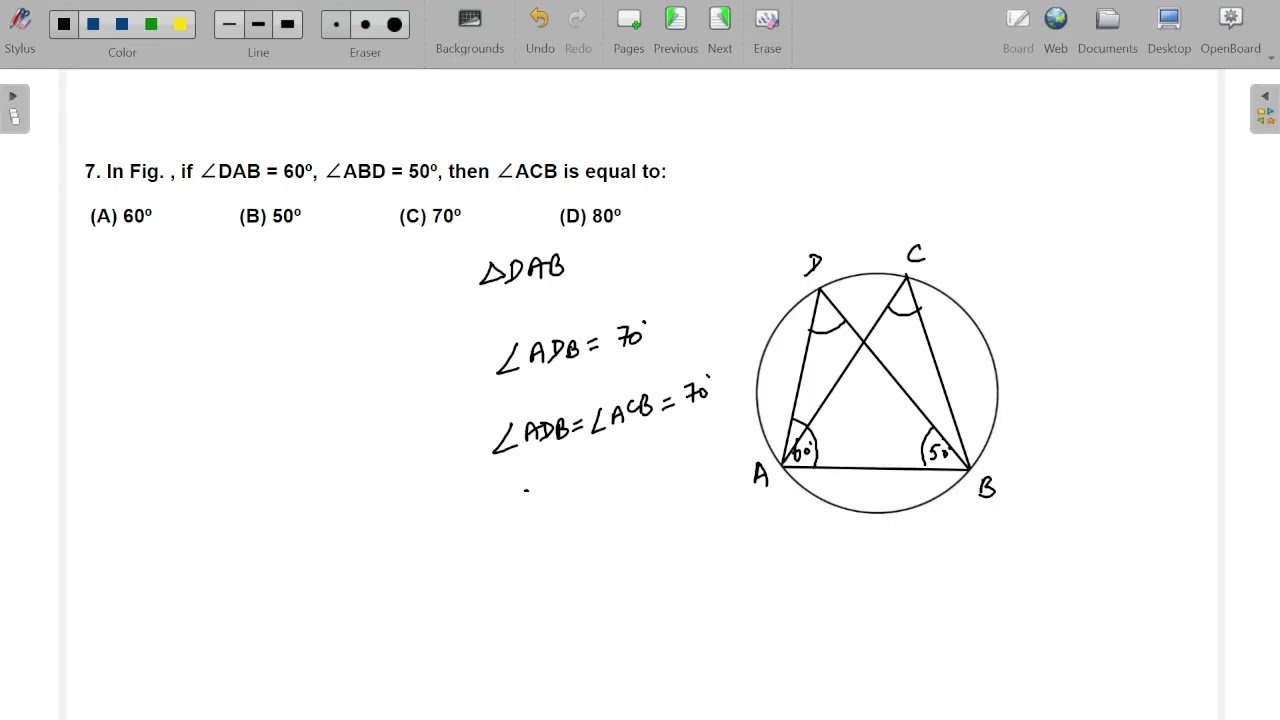The width and height of the screenshot is (1280, 720).
Task: Go to the Next page
Action: (x=720, y=31)
